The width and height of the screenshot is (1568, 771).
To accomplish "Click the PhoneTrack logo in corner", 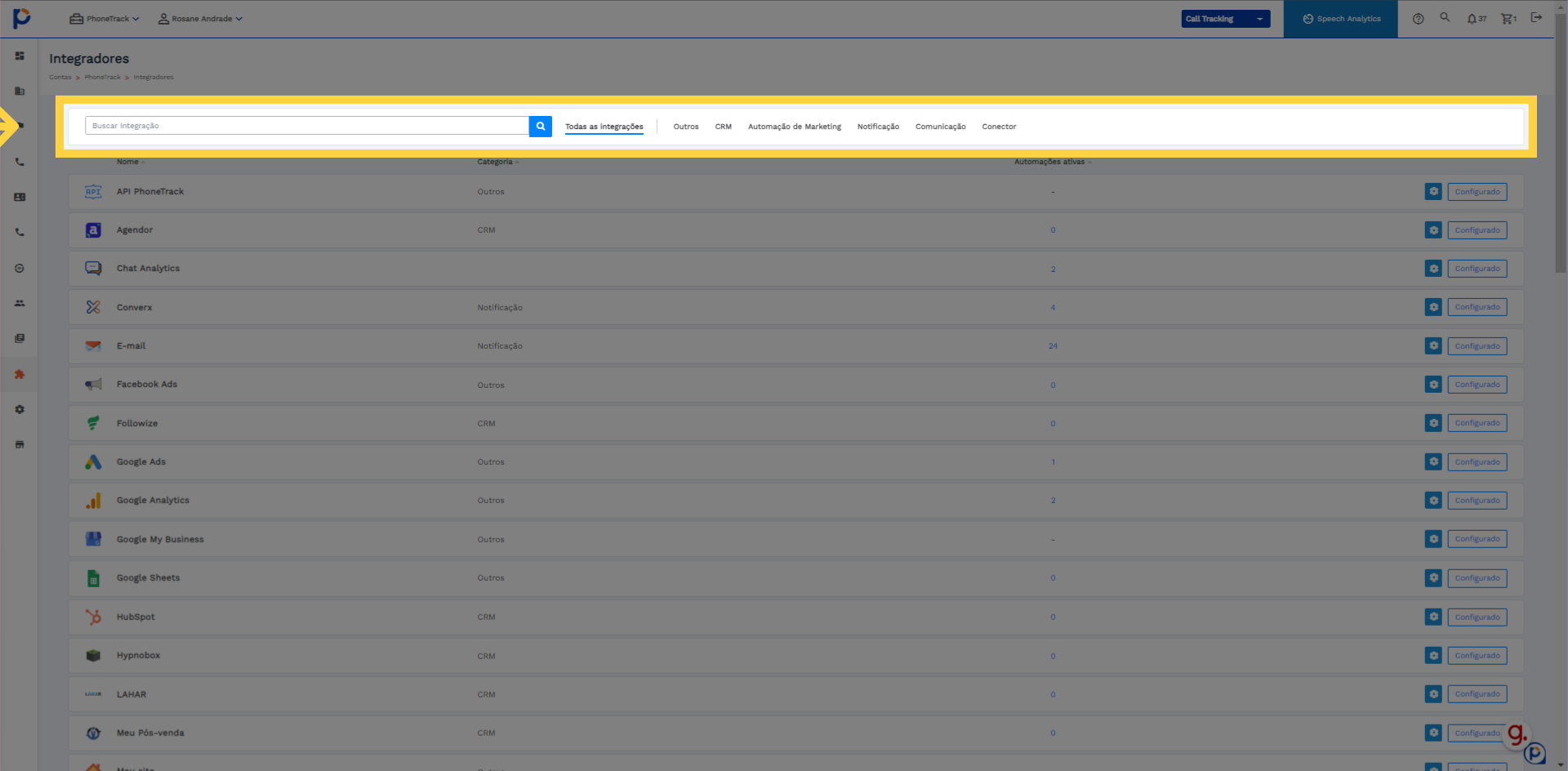I will [21, 18].
